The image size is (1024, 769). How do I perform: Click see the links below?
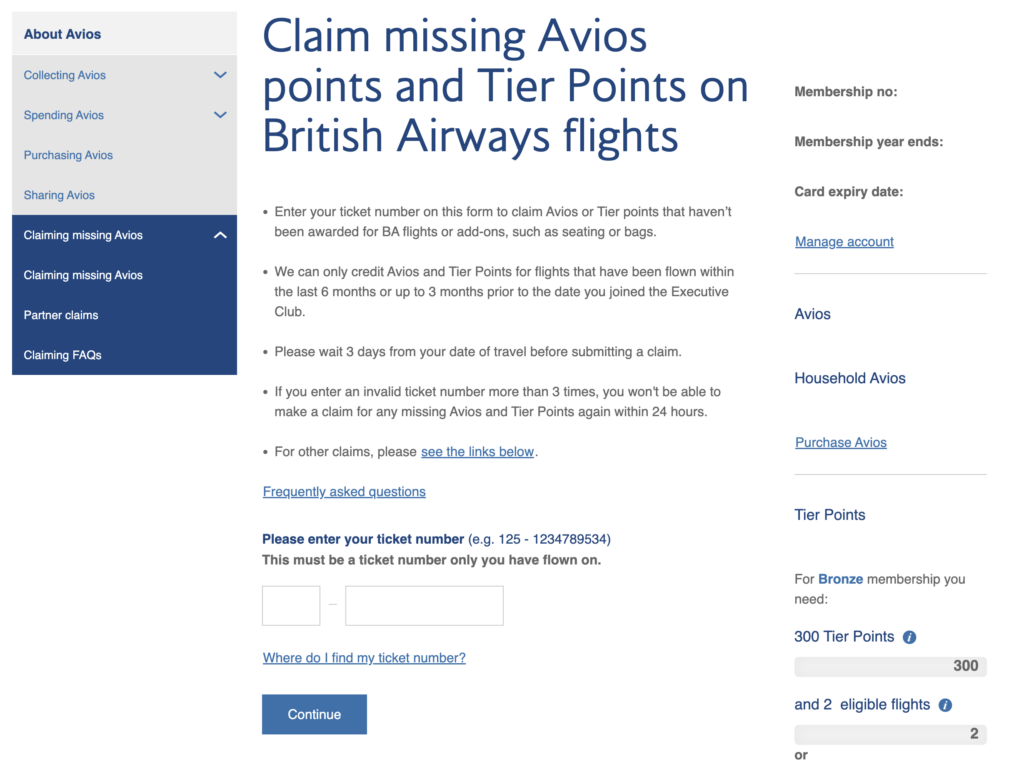click(x=477, y=451)
